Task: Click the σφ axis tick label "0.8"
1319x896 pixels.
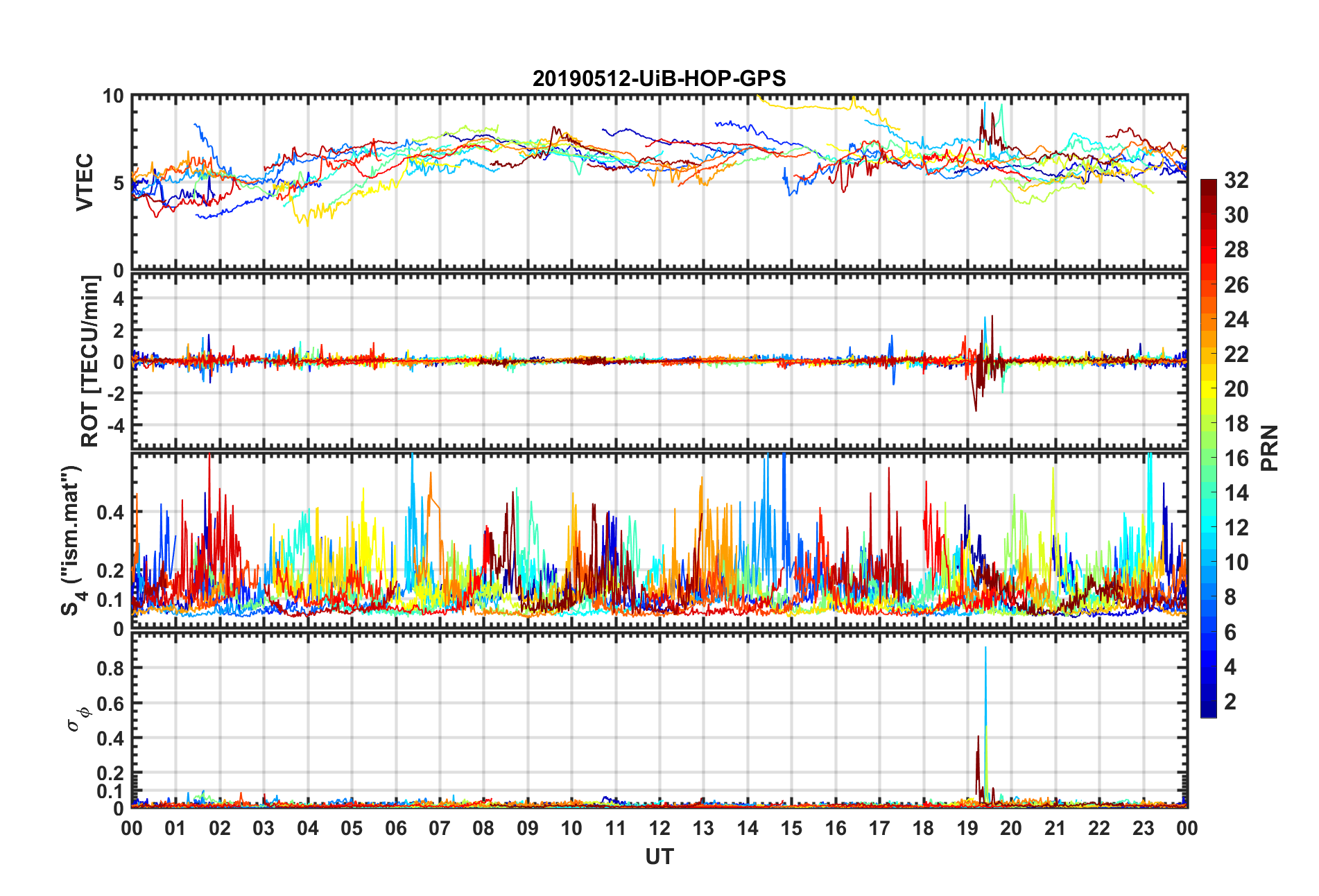Action: (110, 668)
